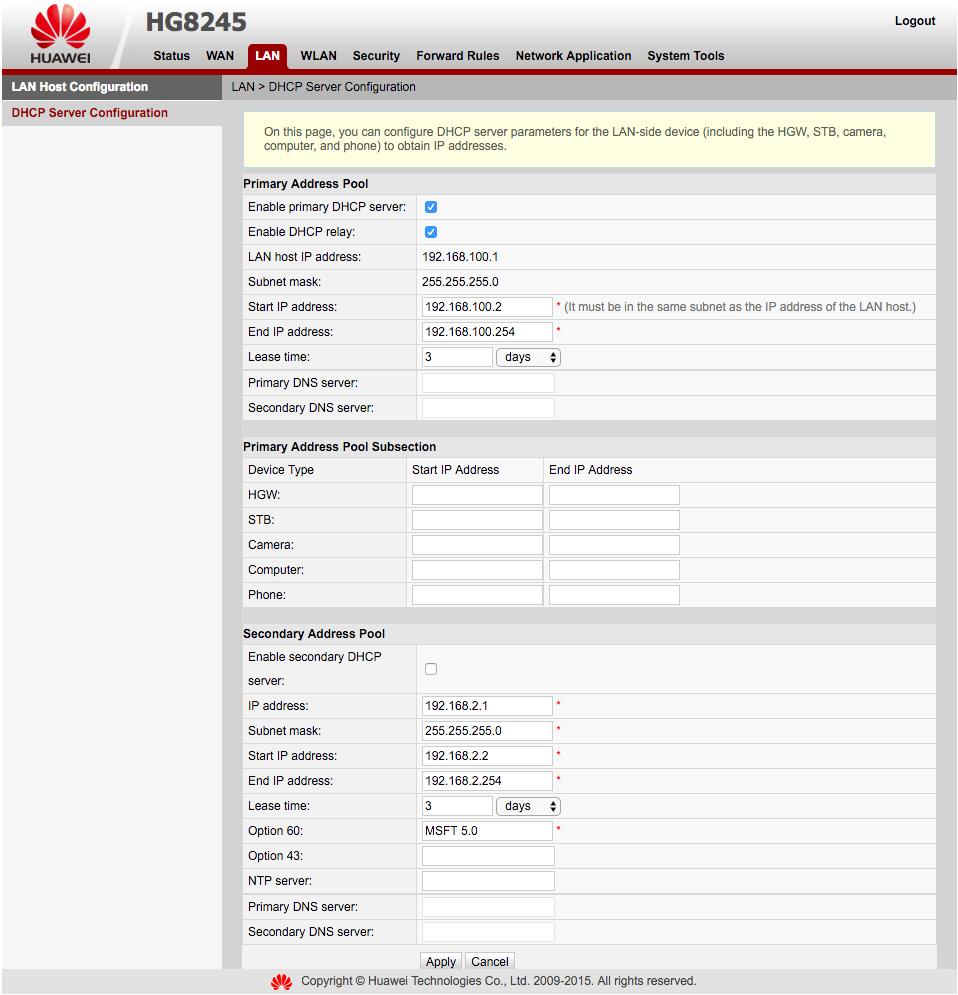Open the secondary pool lease time unit dropdown

pos(528,806)
